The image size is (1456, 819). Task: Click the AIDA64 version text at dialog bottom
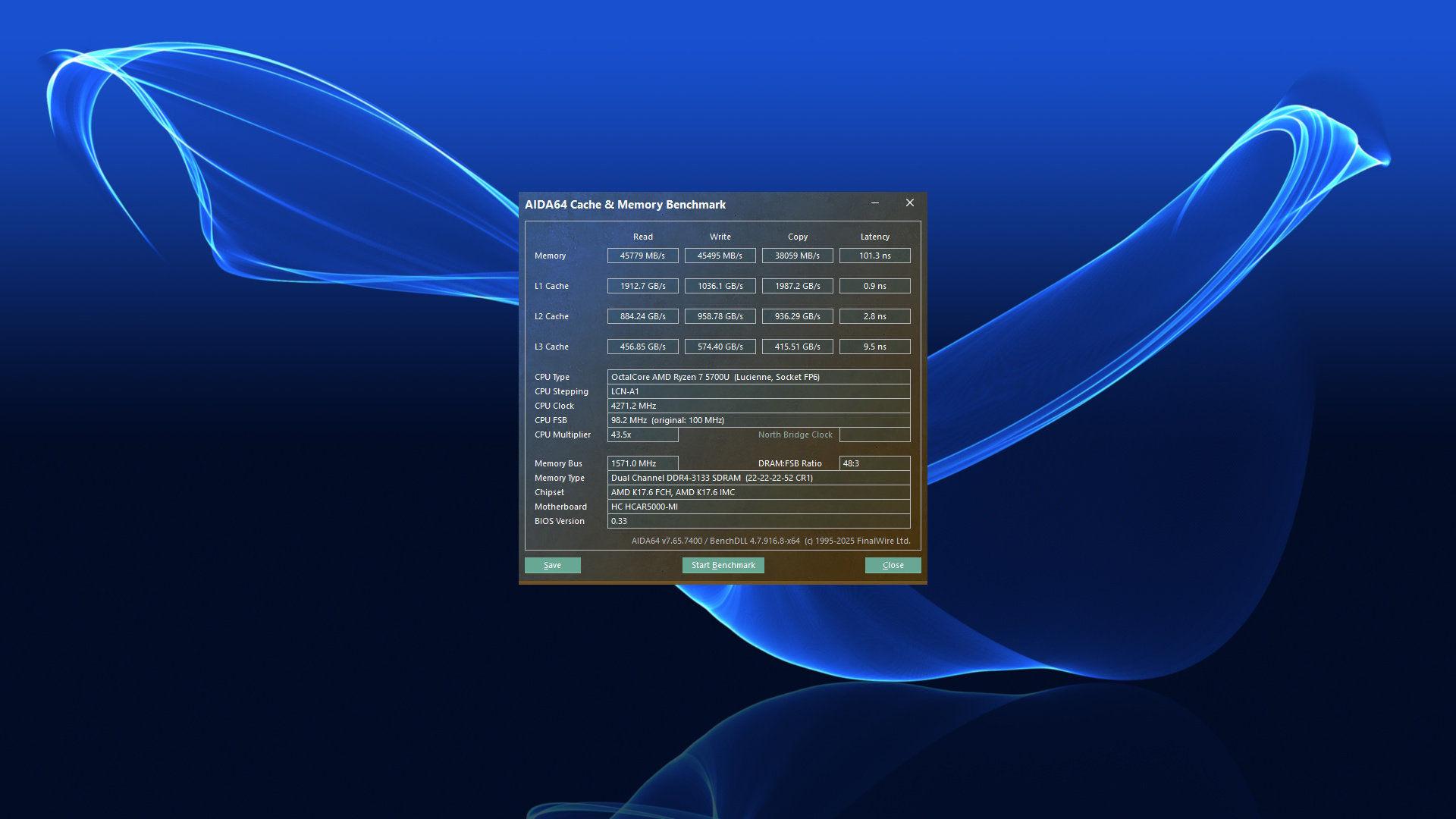[x=772, y=541]
